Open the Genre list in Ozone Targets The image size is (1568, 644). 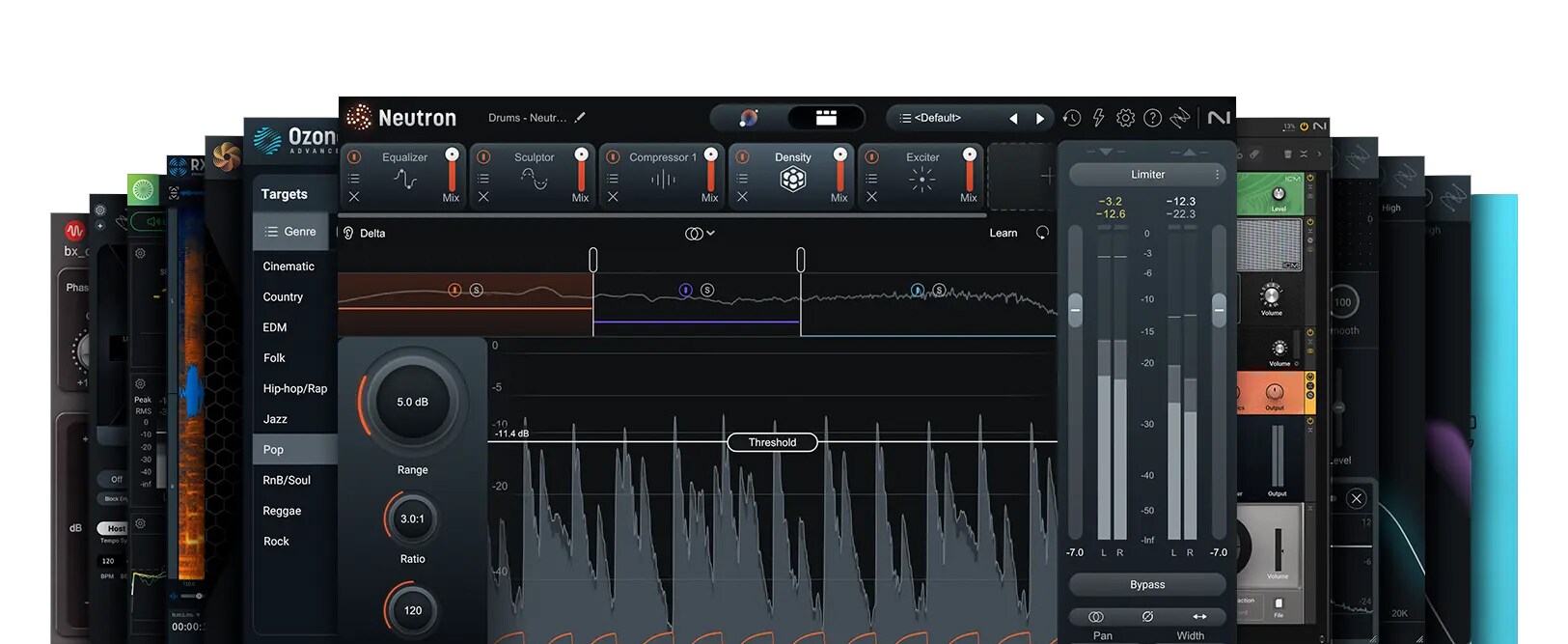[290, 232]
